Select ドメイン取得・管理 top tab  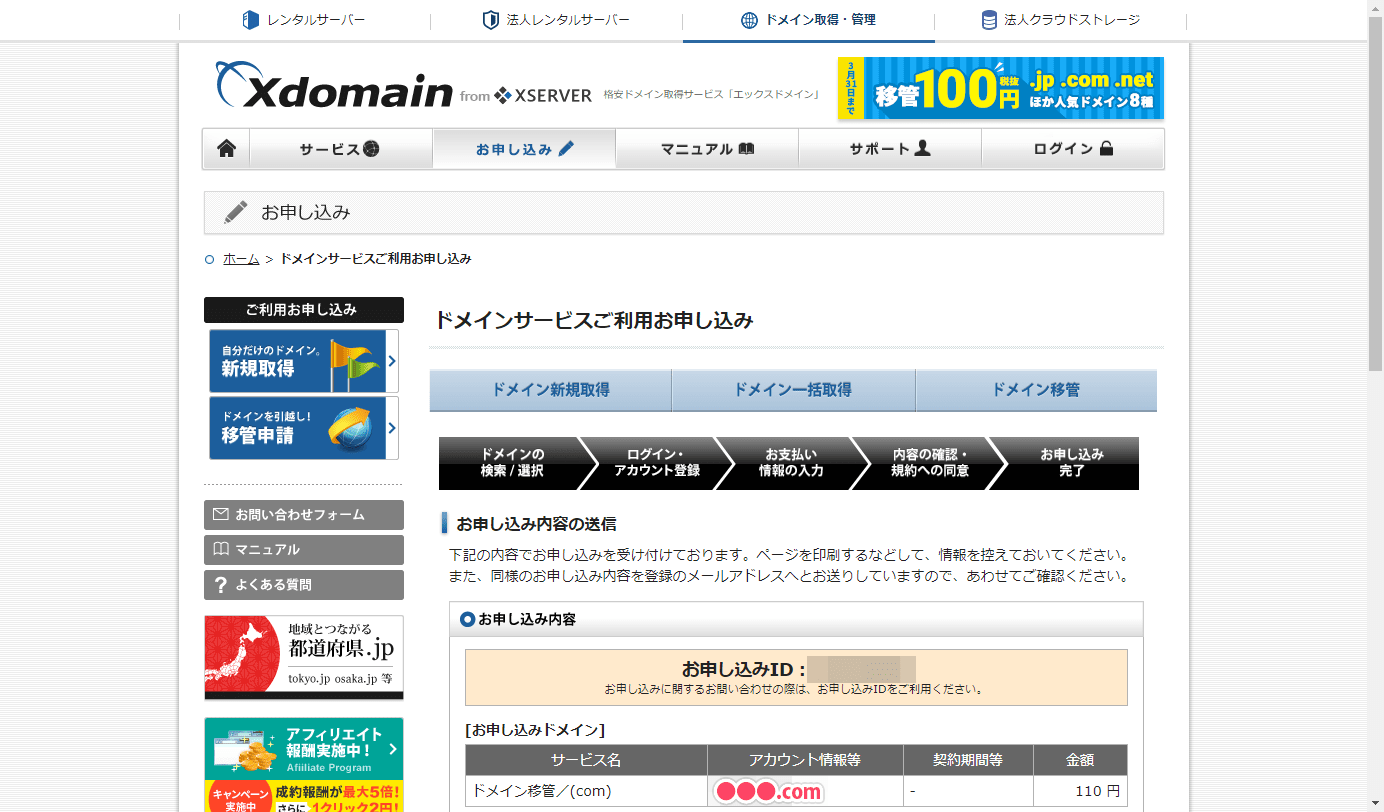(808, 20)
